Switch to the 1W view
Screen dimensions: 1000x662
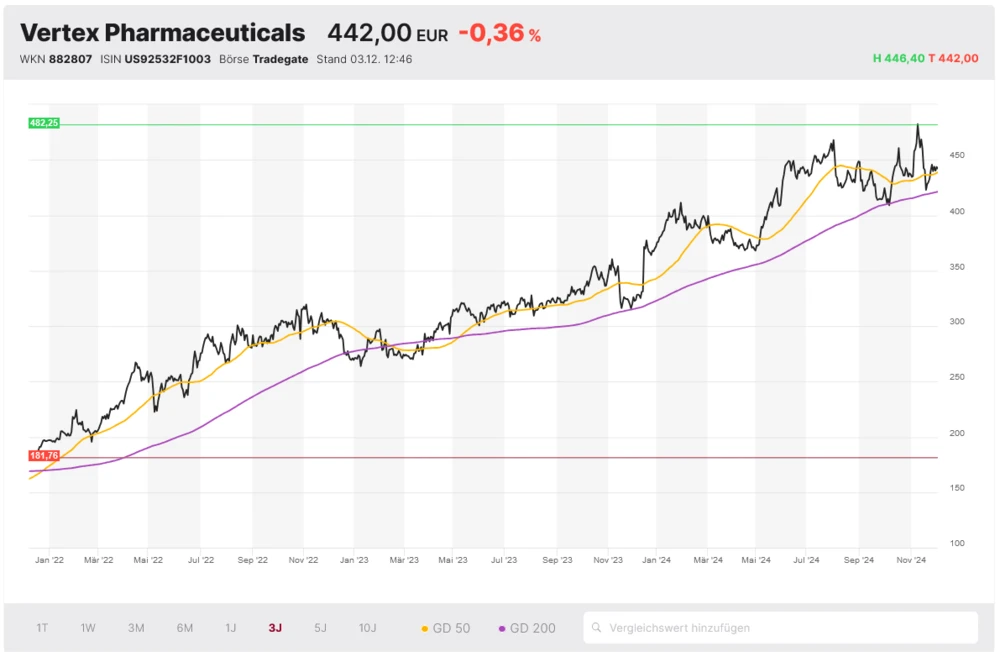point(88,628)
